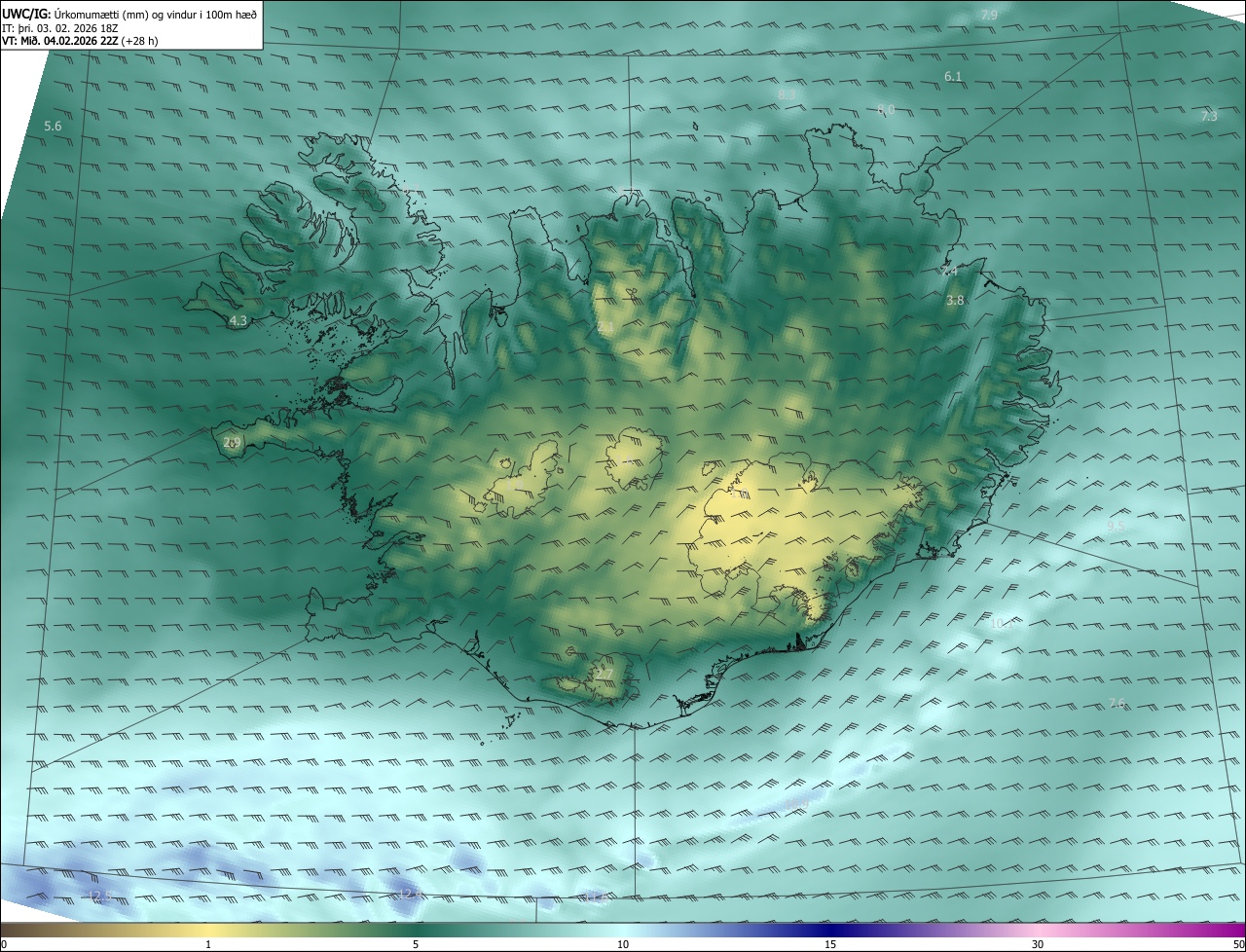Click the '5' tick on the colorbar
Screen dimensions: 1246x952
click(416, 944)
